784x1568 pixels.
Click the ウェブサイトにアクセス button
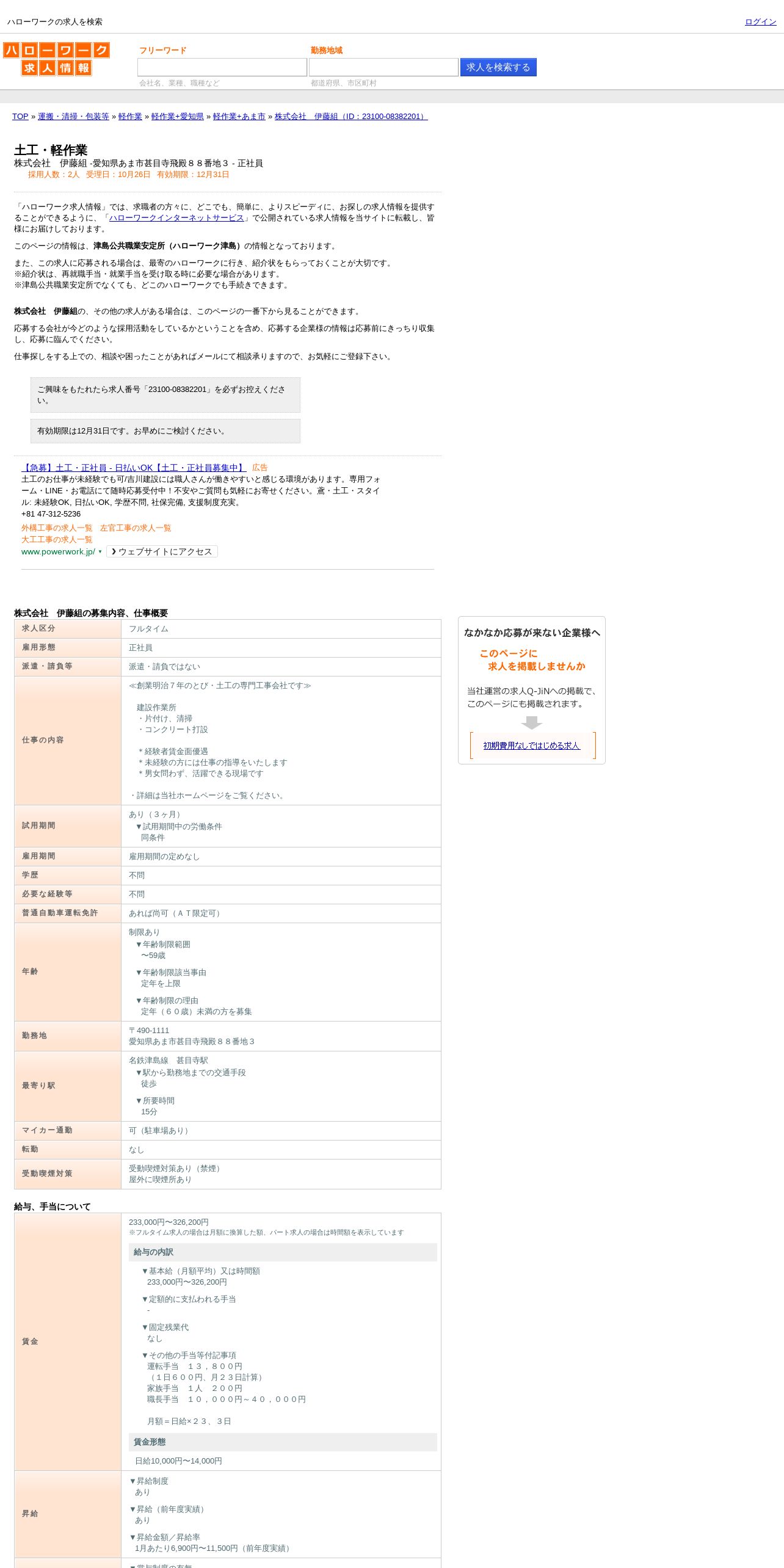click(x=162, y=552)
